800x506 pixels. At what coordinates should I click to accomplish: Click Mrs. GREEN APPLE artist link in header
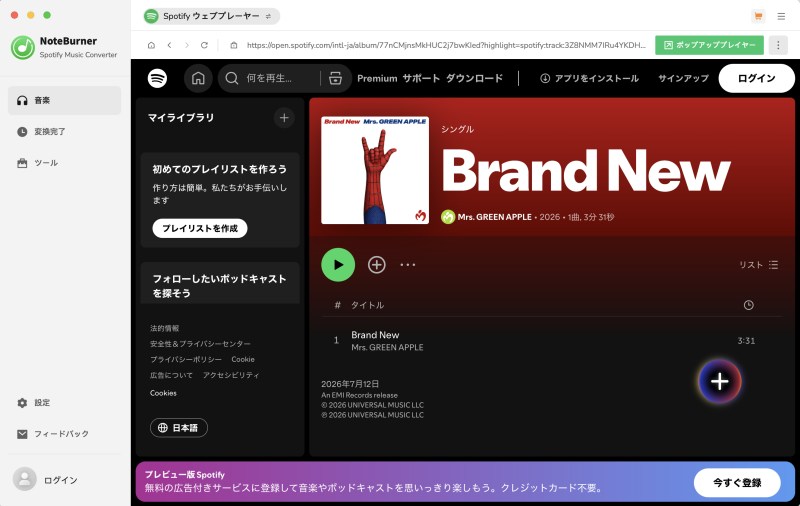point(494,217)
